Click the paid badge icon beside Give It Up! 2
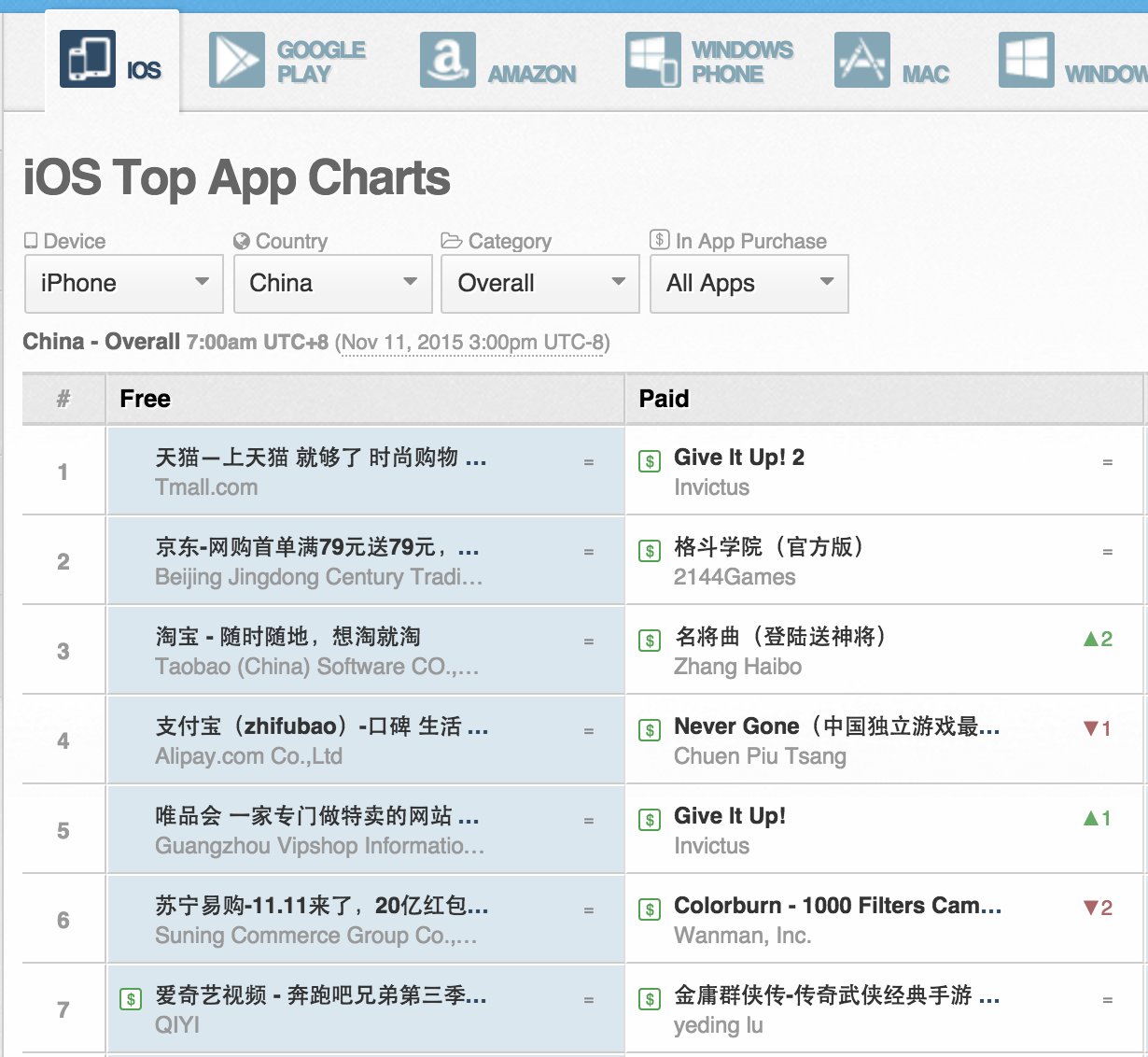Viewport: 1148px width, 1057px height. tap(650, 461)
